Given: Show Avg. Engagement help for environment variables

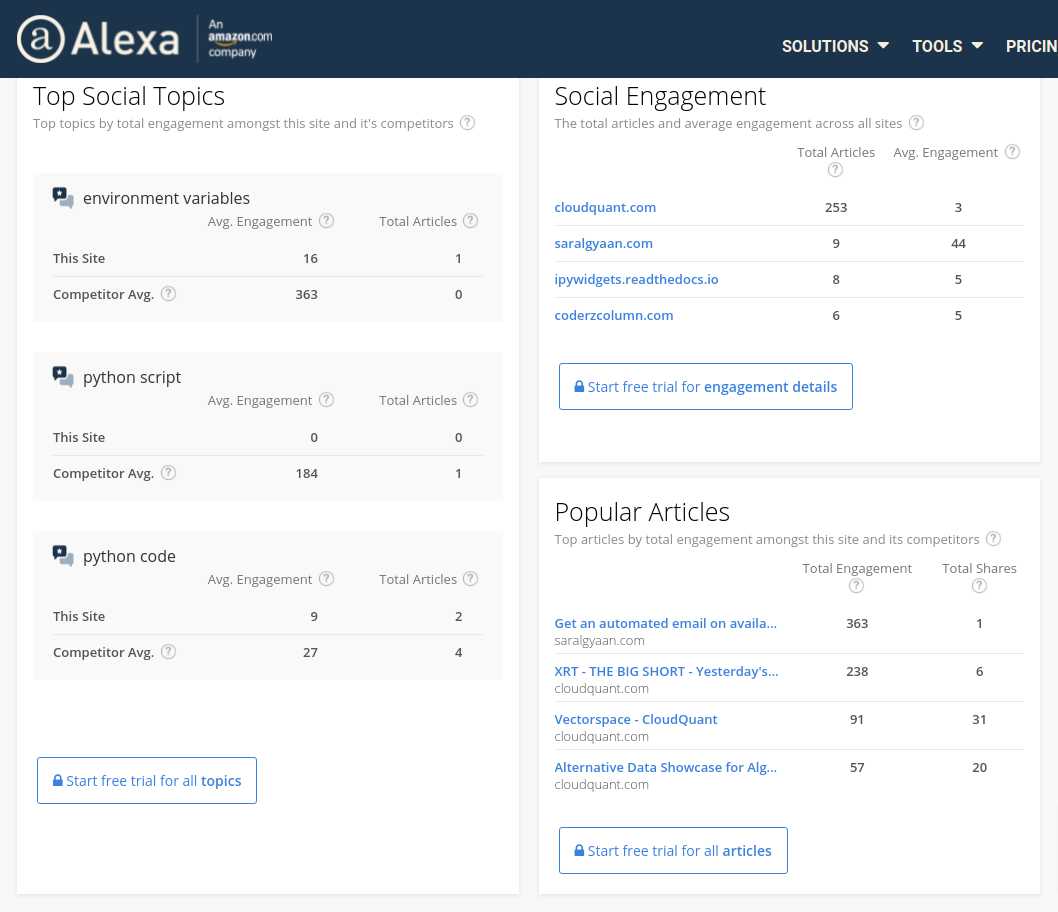Looking at the screenshot, I should click(327, 221).
